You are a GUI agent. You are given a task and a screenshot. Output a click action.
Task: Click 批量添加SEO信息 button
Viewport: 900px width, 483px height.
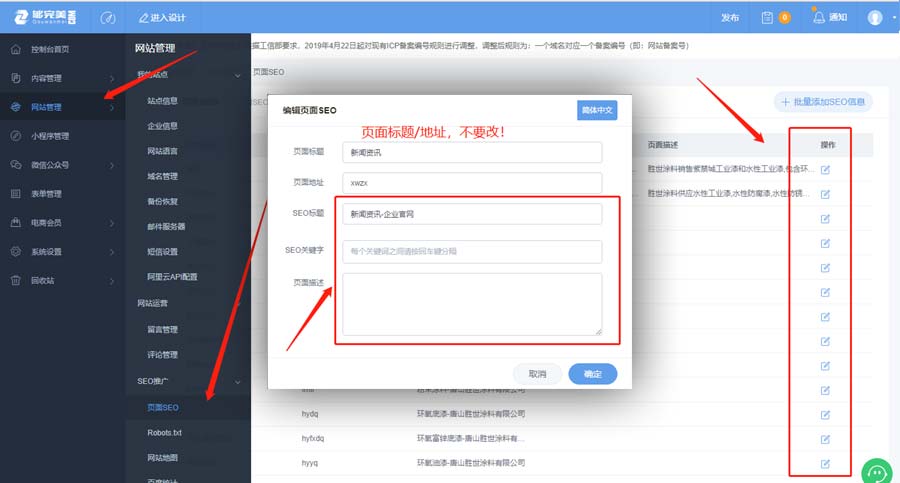823,102
